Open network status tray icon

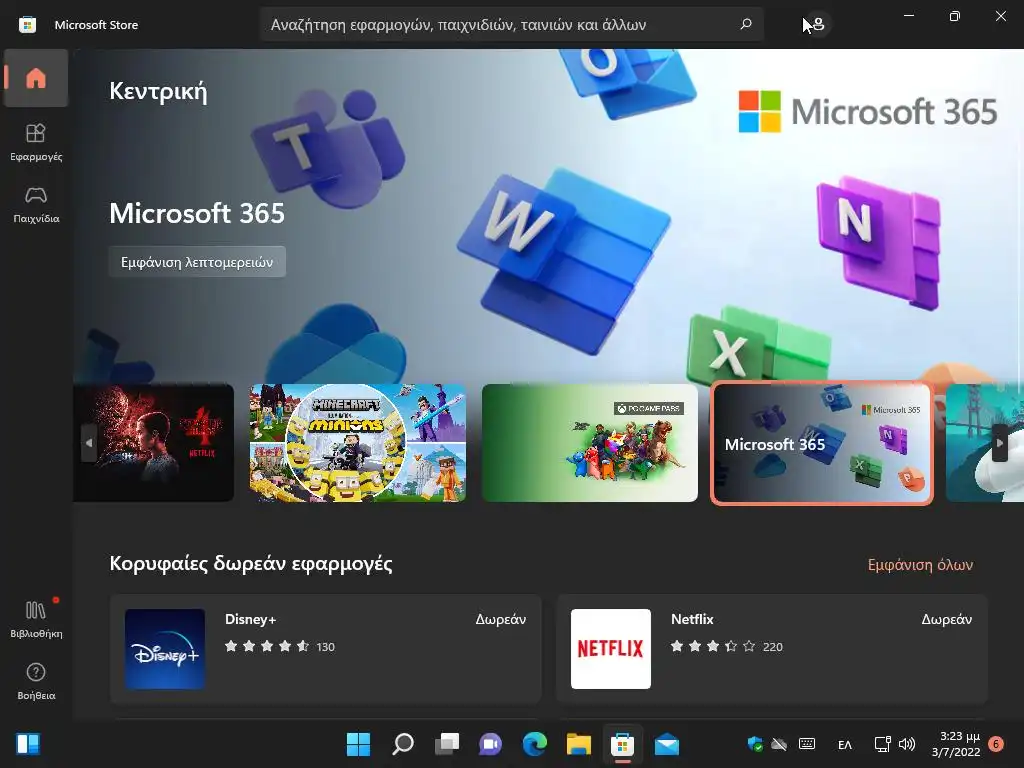882,744
